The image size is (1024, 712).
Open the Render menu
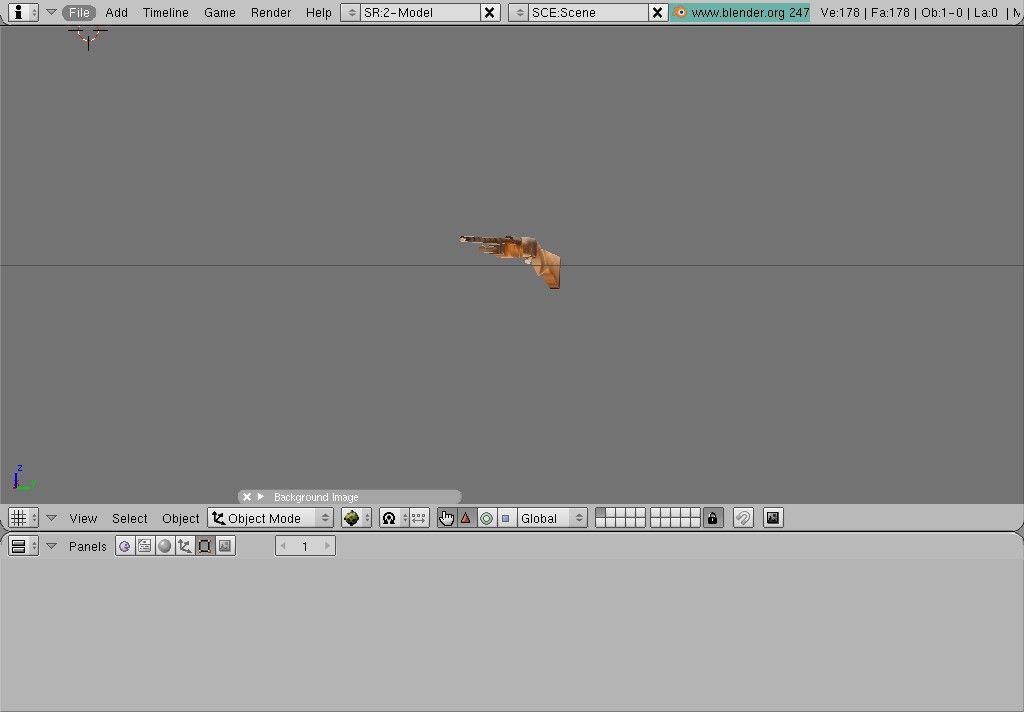(x=271, y=13)
